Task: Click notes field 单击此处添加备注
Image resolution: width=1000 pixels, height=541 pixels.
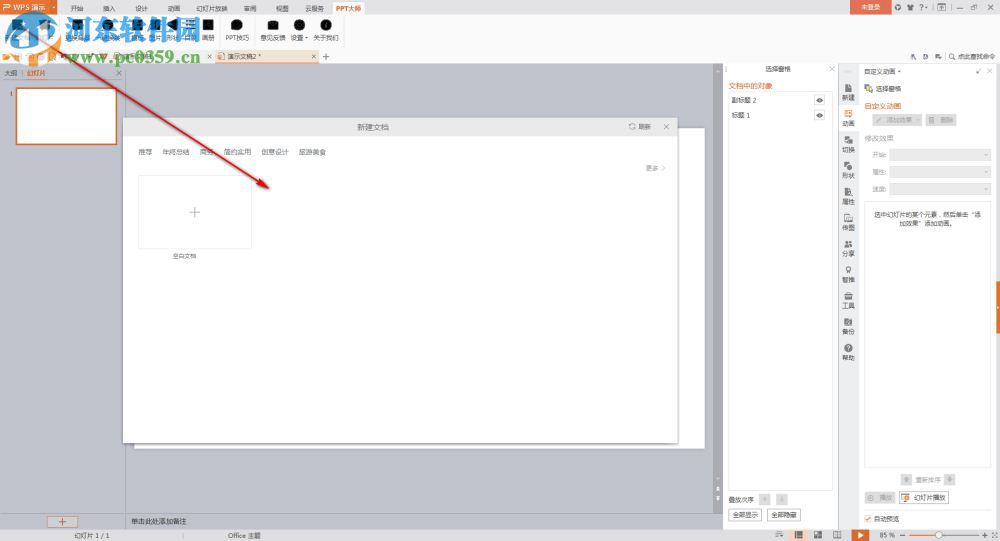Action: pos(159,521)
